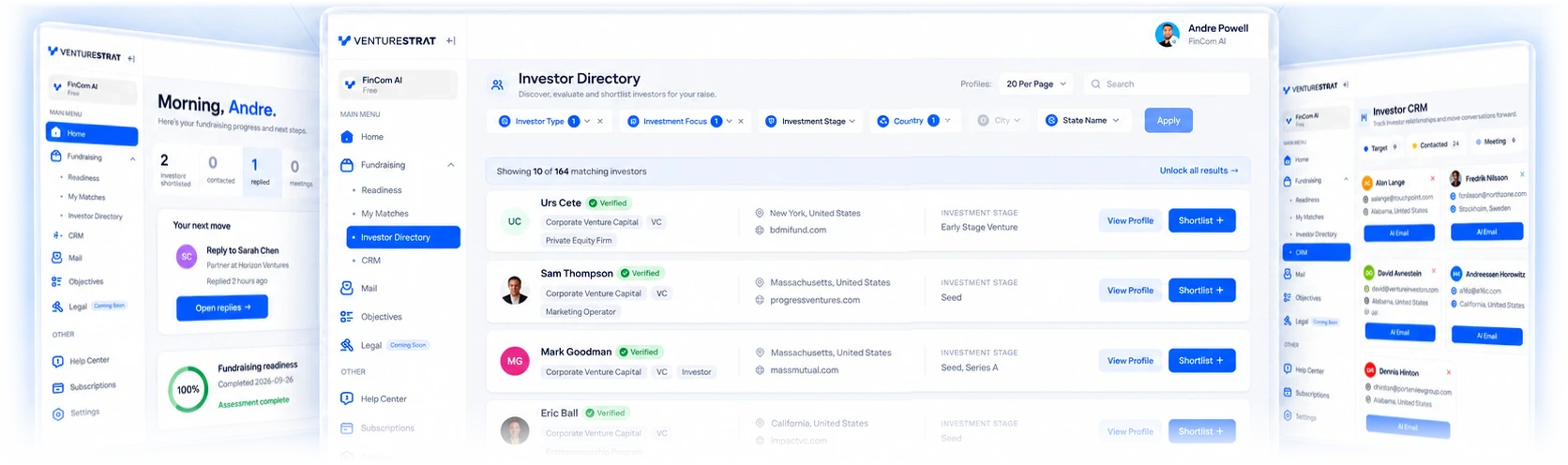Click the Subscriptions icon in center sidebar
Image resolution: width=1568 pixels, height=465 pixels.
347,427
